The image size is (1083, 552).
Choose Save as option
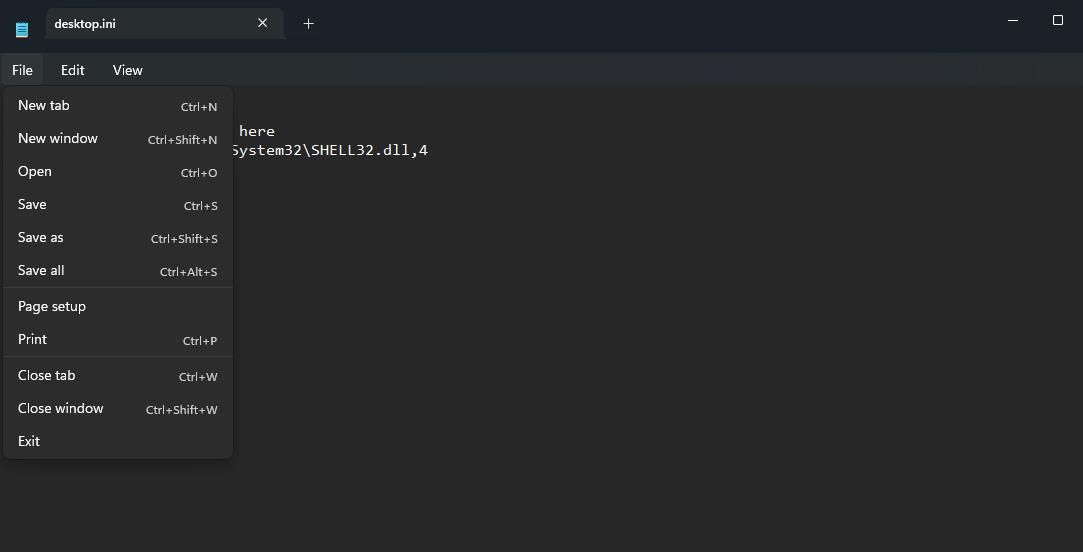tap(40, 237)
